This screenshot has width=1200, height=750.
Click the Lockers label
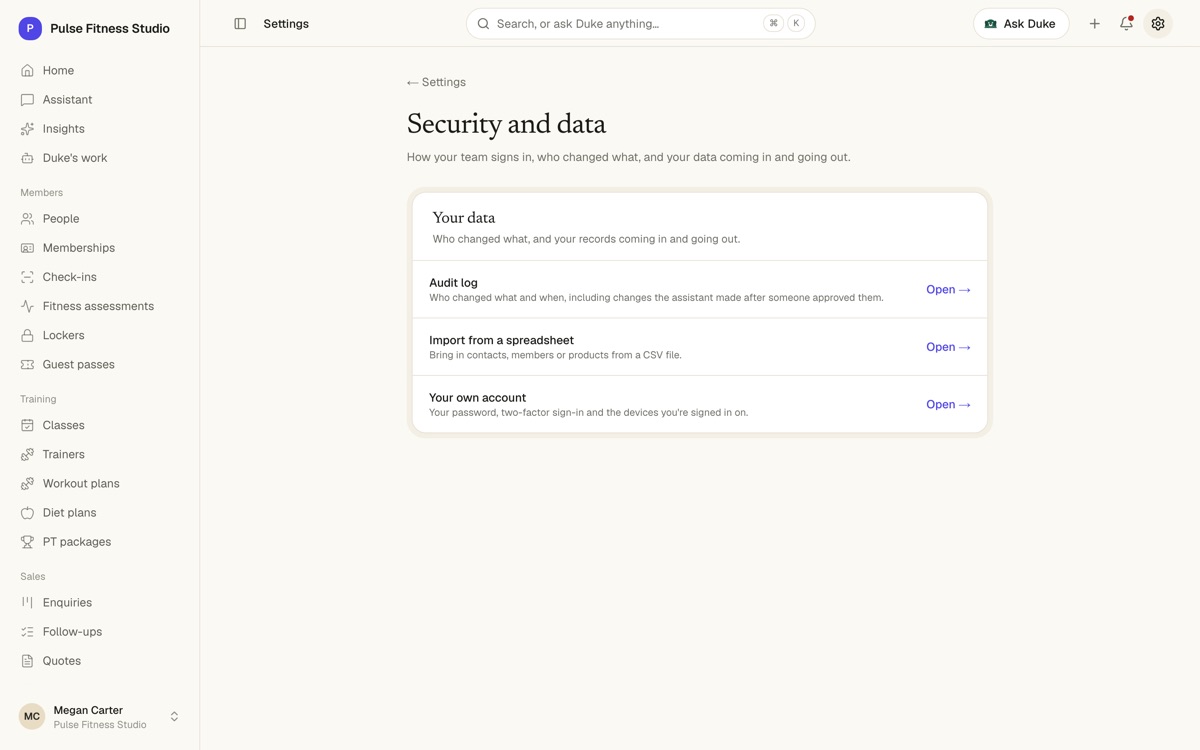tap(64, 335)
